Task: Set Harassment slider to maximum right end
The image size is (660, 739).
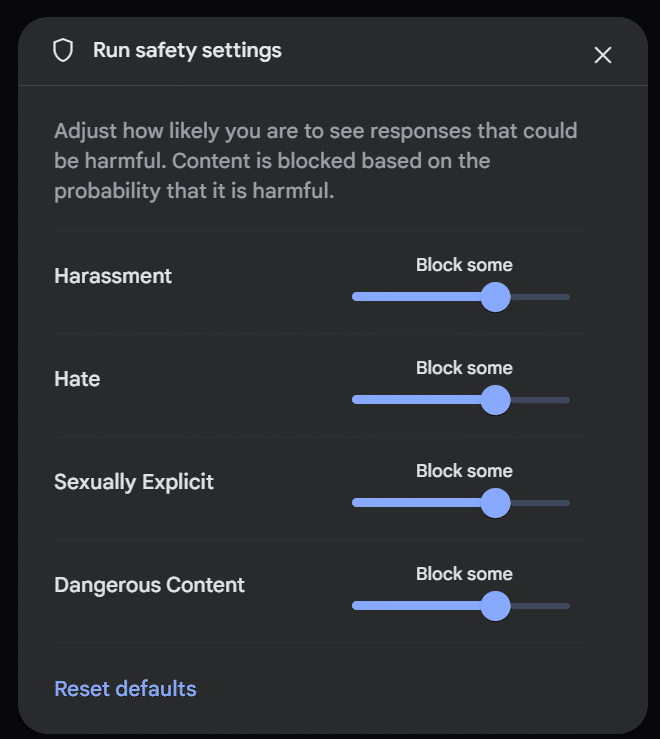Action: [568, 297]
